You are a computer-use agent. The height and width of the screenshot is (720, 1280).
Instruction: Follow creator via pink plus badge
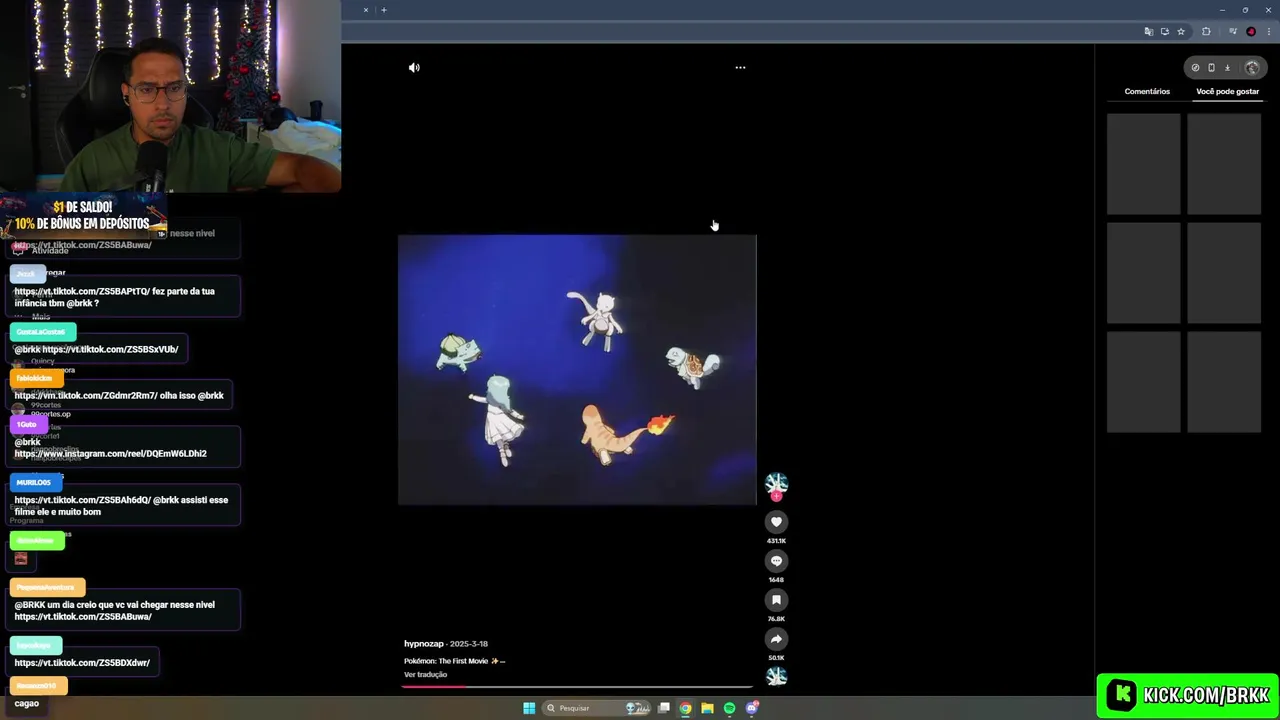[776, 496]
